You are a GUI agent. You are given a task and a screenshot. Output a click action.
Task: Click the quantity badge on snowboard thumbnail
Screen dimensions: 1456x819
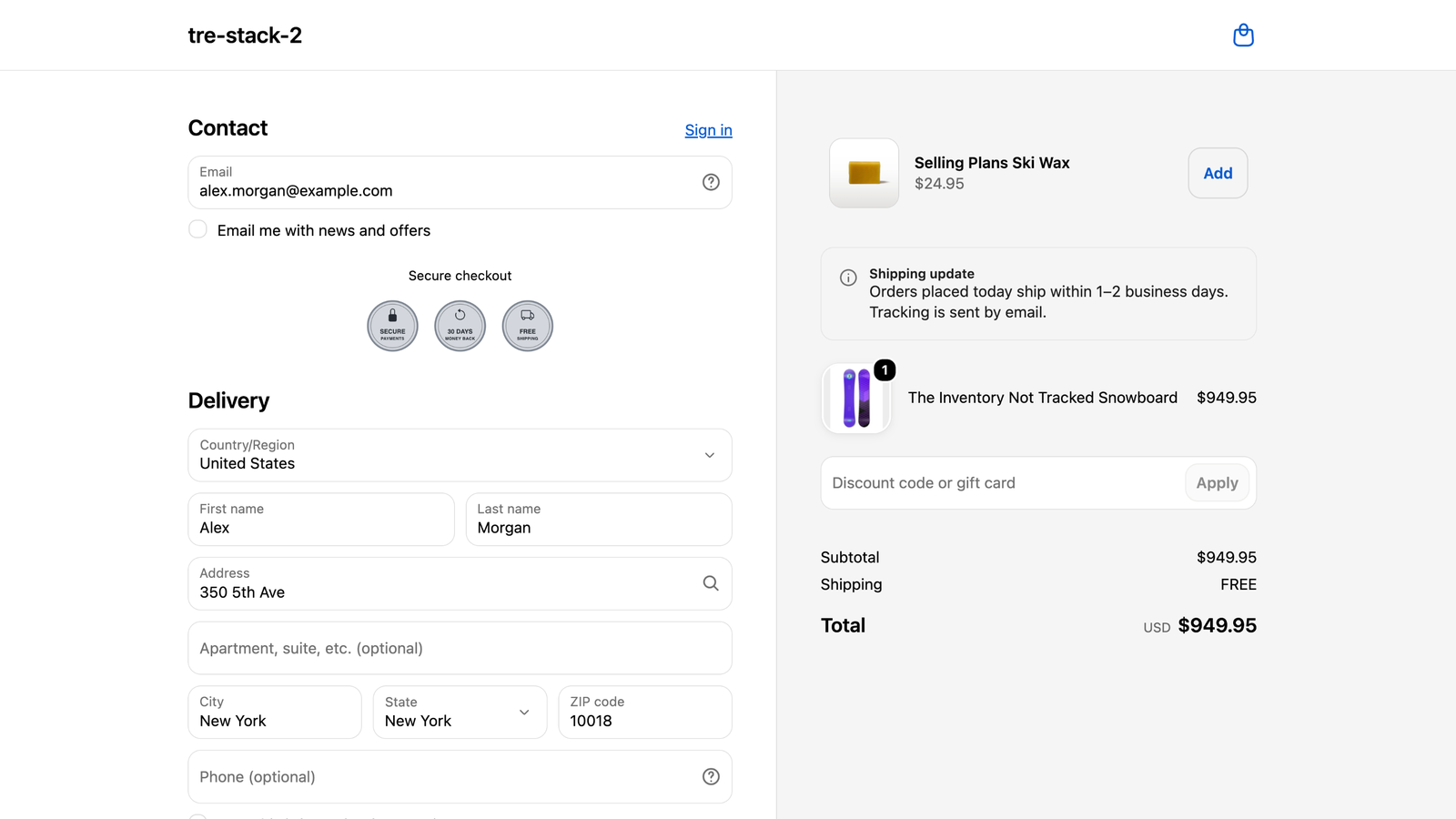(885, 370)
